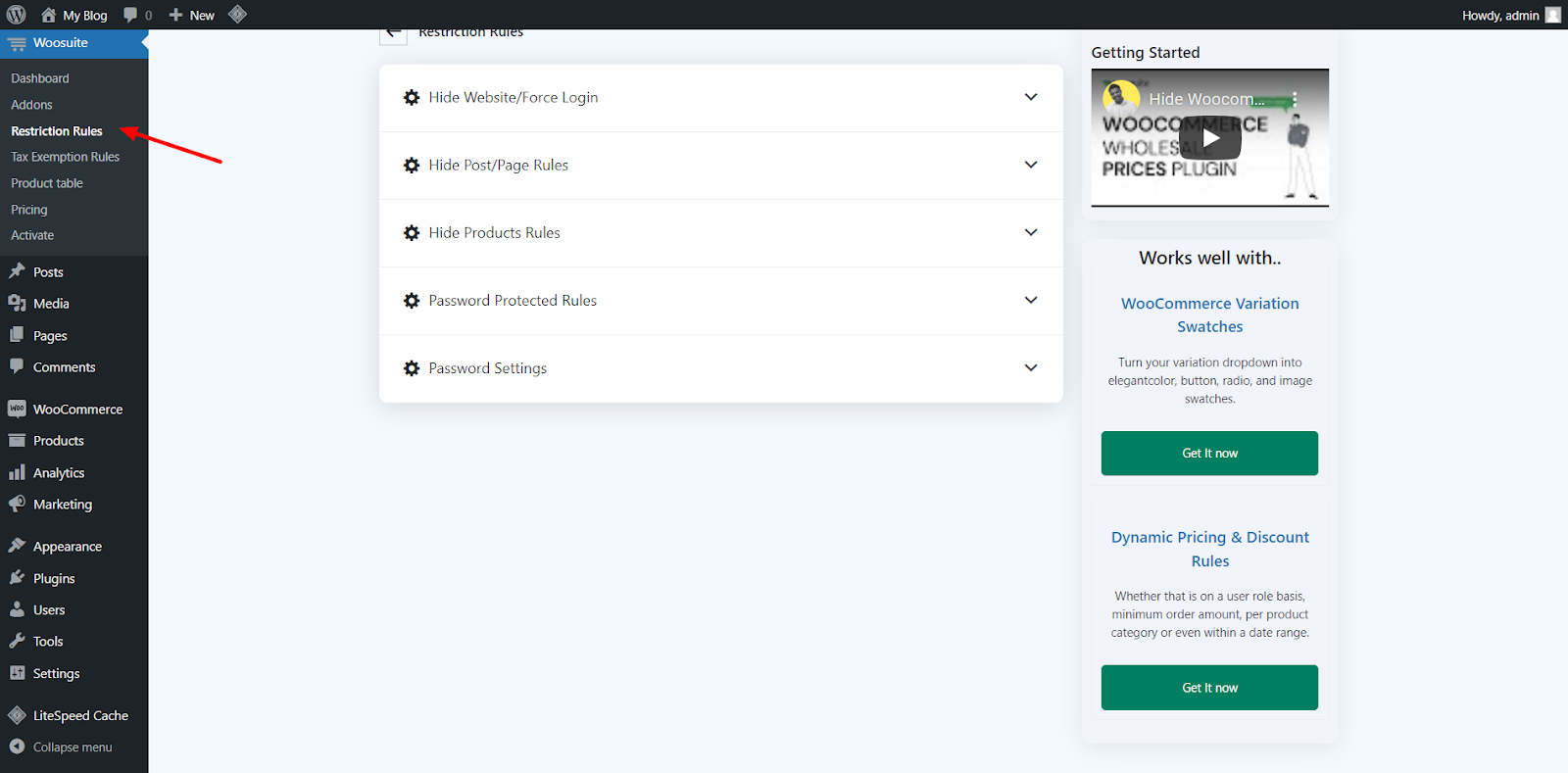Click Hide Products Rules label
Viewport: 1568px width, 773px height.
coord(494,232)
